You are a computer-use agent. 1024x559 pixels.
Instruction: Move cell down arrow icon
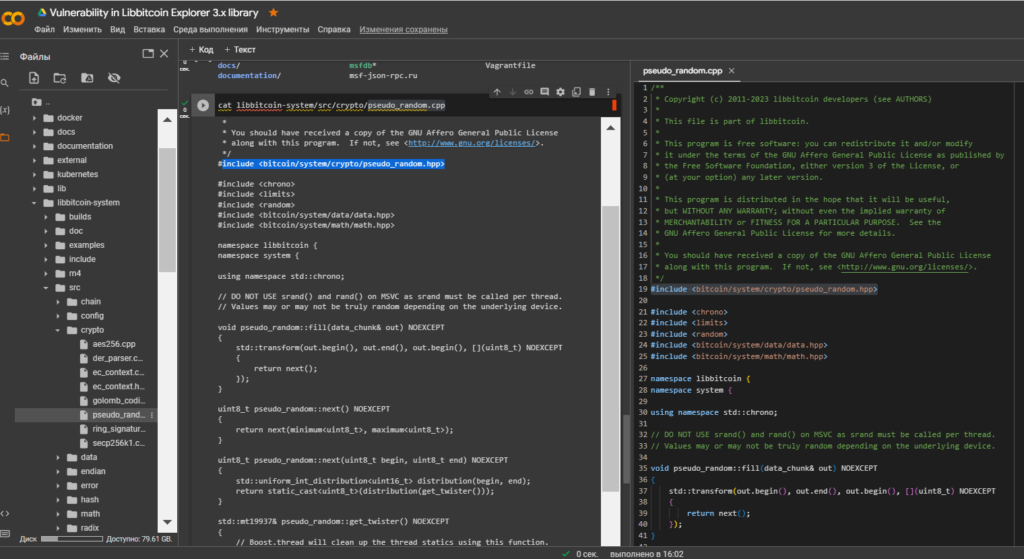click(x=513, y=92)
